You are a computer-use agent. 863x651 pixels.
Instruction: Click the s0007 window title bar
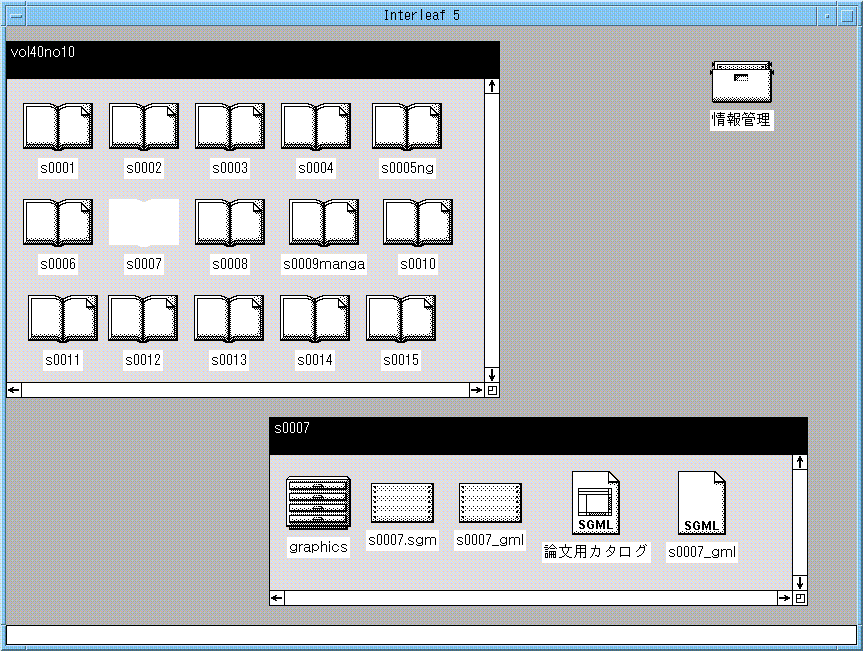[538, 435]
